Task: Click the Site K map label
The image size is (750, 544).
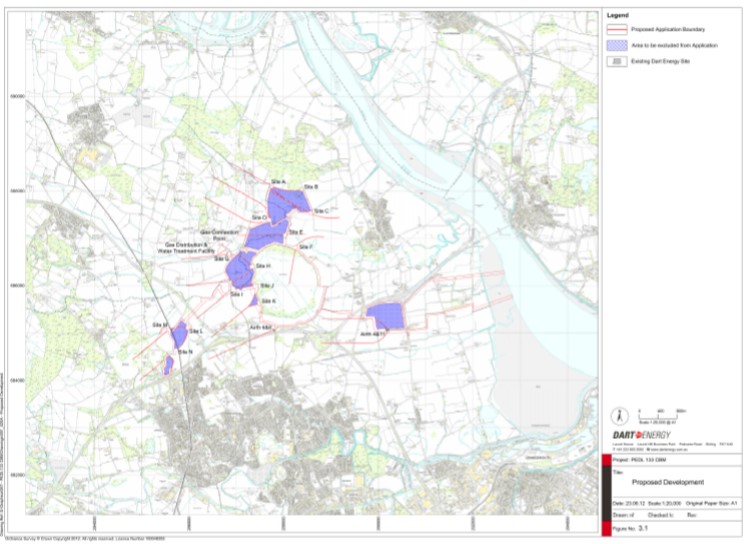Action: pos(269,300)
